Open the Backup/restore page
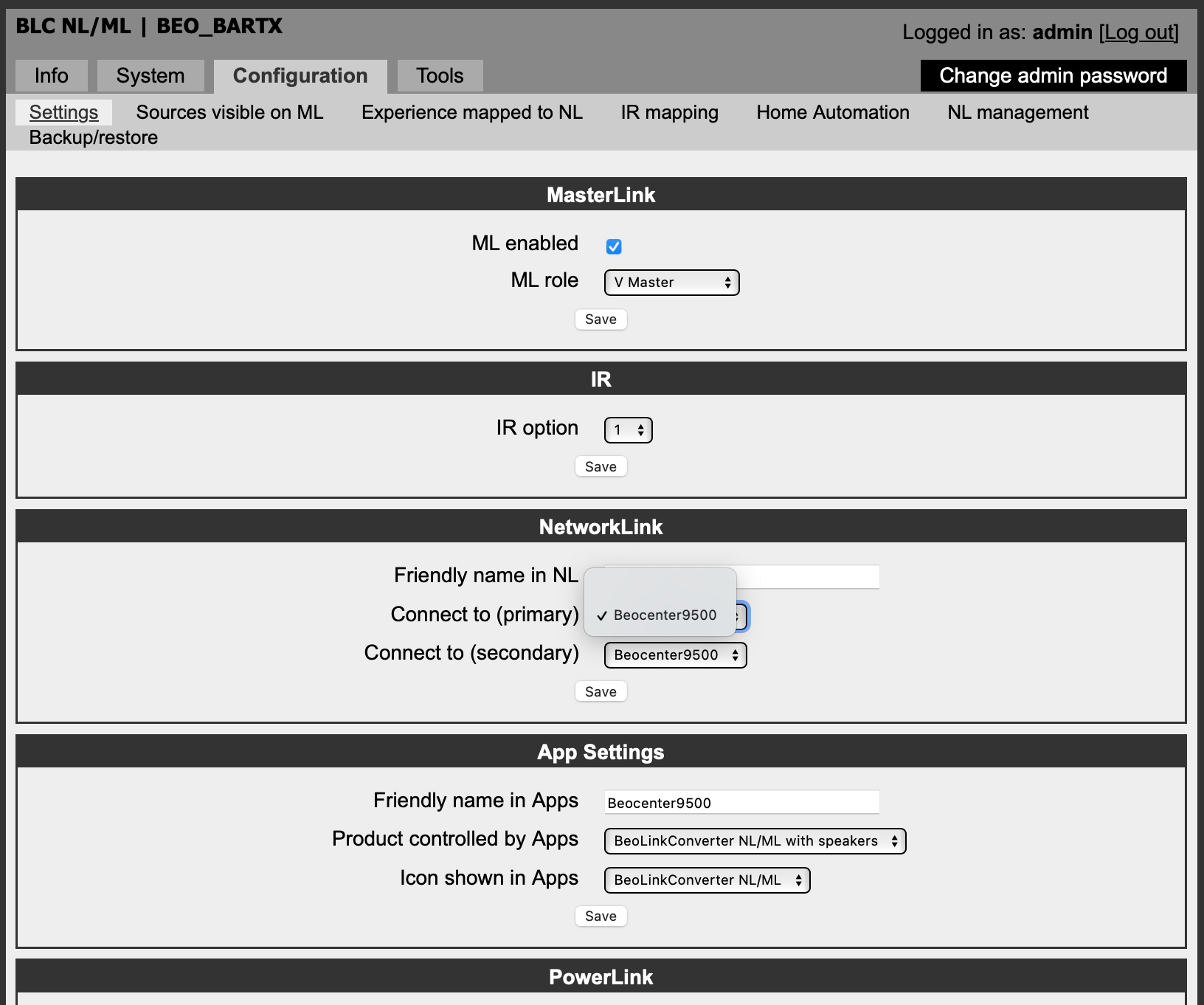Screen dimensions: 1204x1005 (x=94, y=138)
